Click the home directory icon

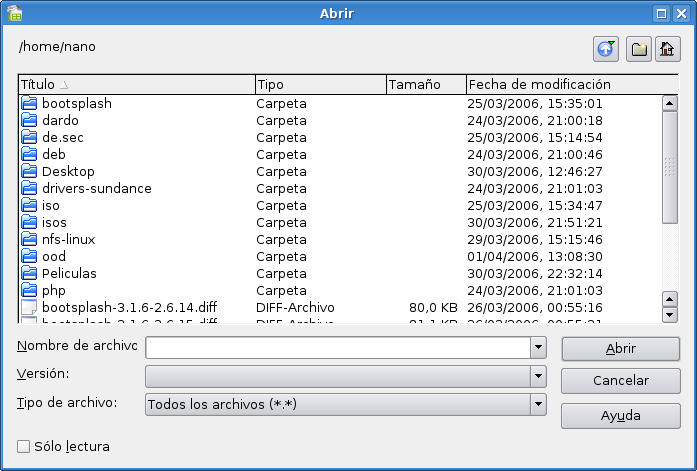[x=667, y=48]
